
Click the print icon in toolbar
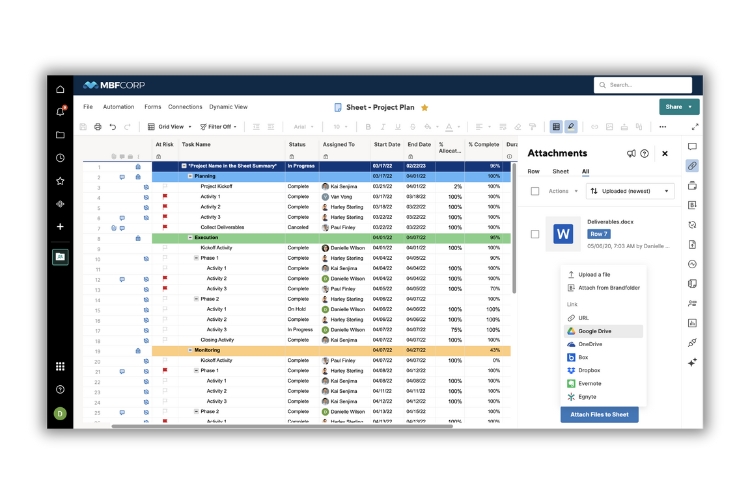(x=98, y=127)
